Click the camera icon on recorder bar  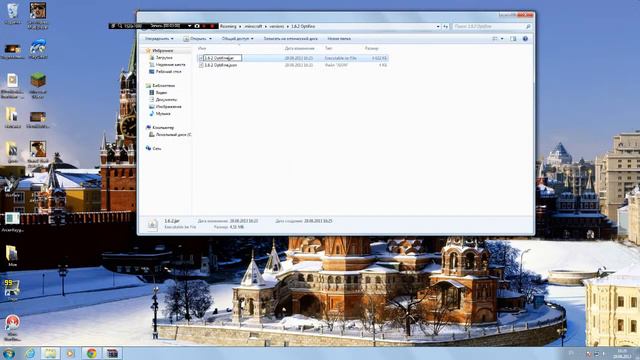197,26
